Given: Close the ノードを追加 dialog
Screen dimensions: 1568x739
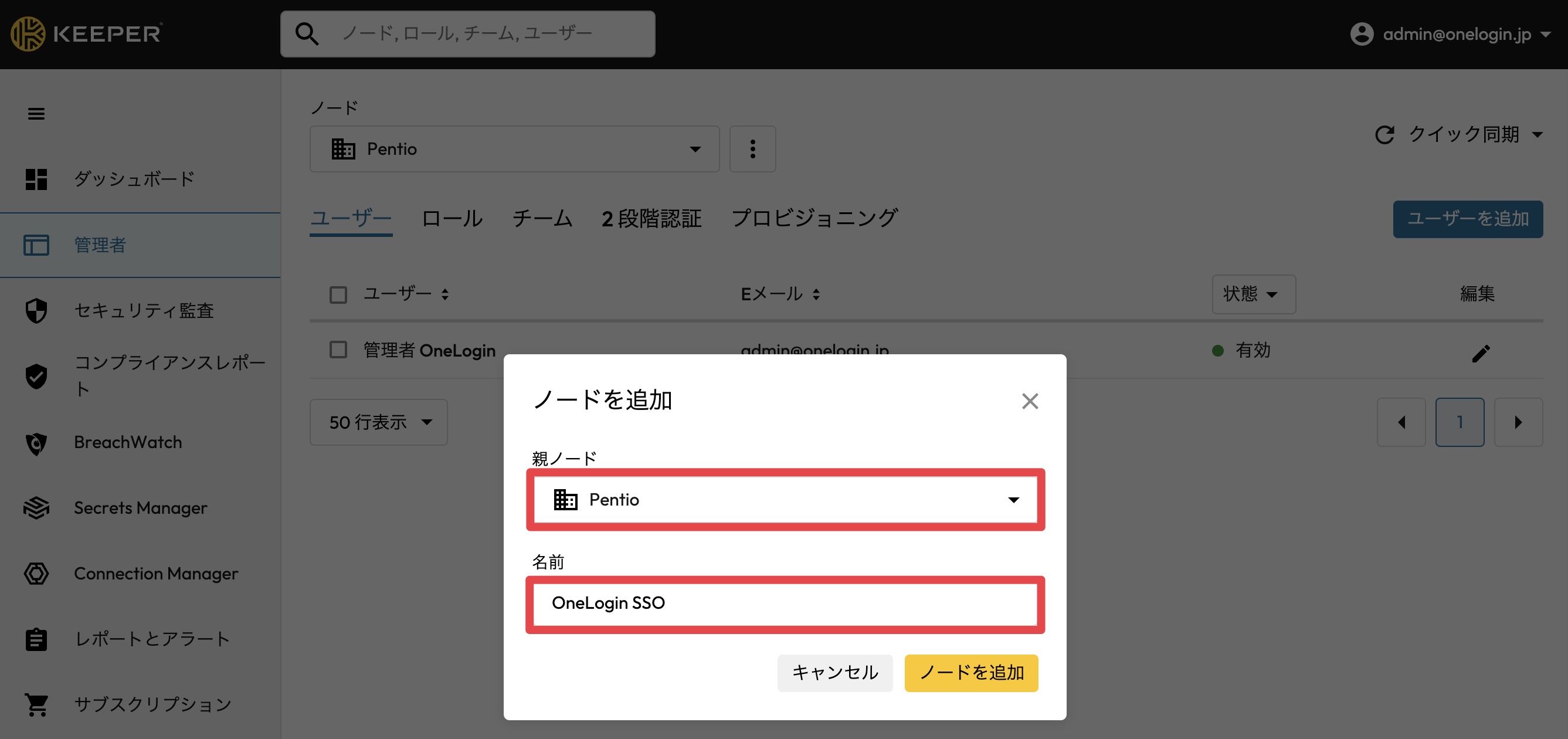Looking at the screenshot, I should pyautogui.click(x=1030, y=401).
